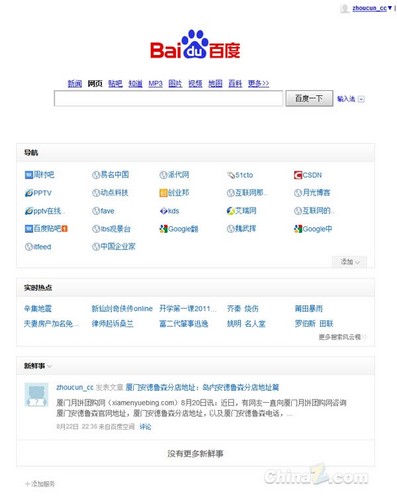The height and width of the screenshot is (500, 397).
Task: Open the PPTV favicon shortcut
Action: pos(29,193)
